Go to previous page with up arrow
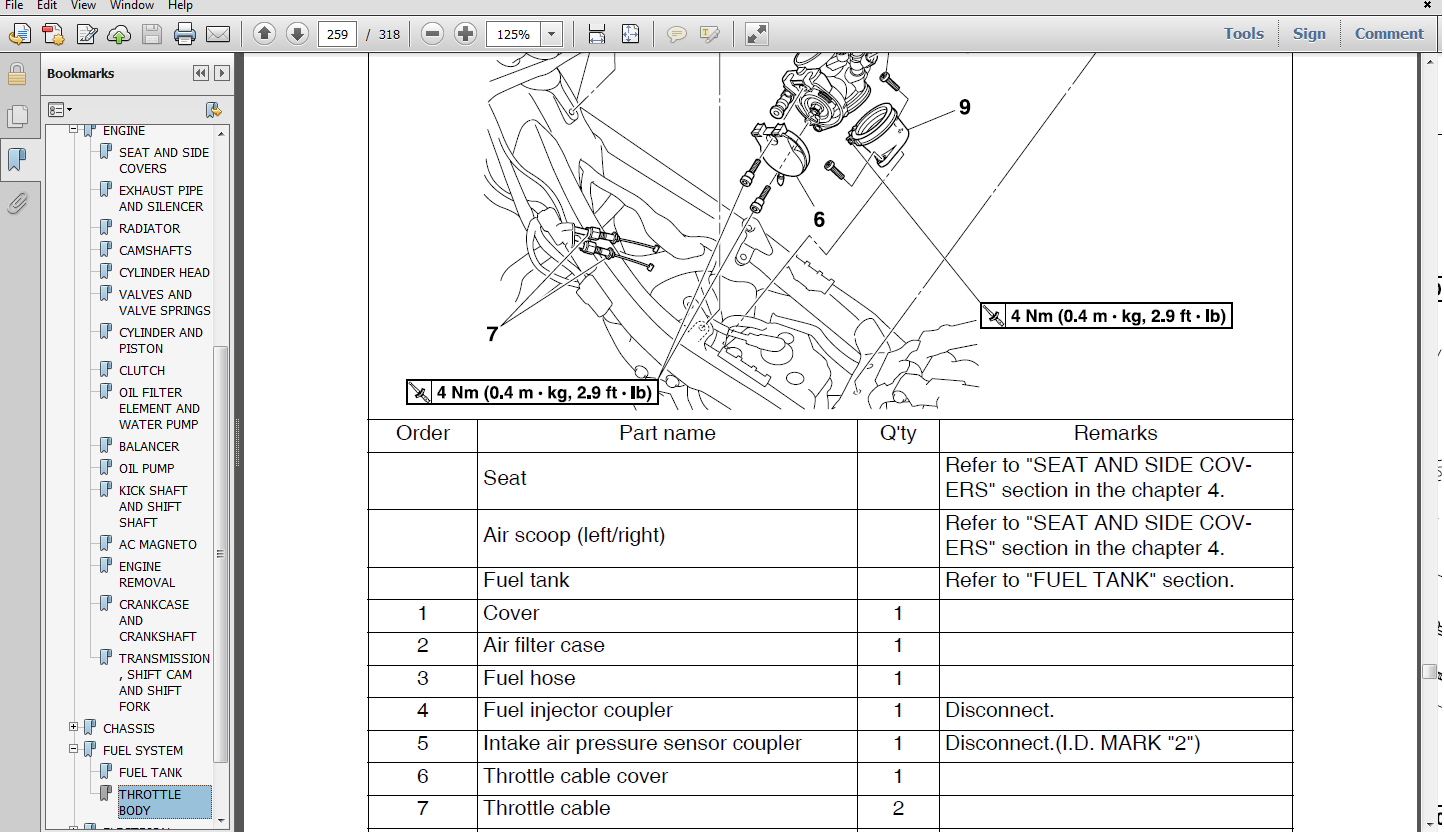The height and width of the screenshot is (832, 1444). click(264, 34)
